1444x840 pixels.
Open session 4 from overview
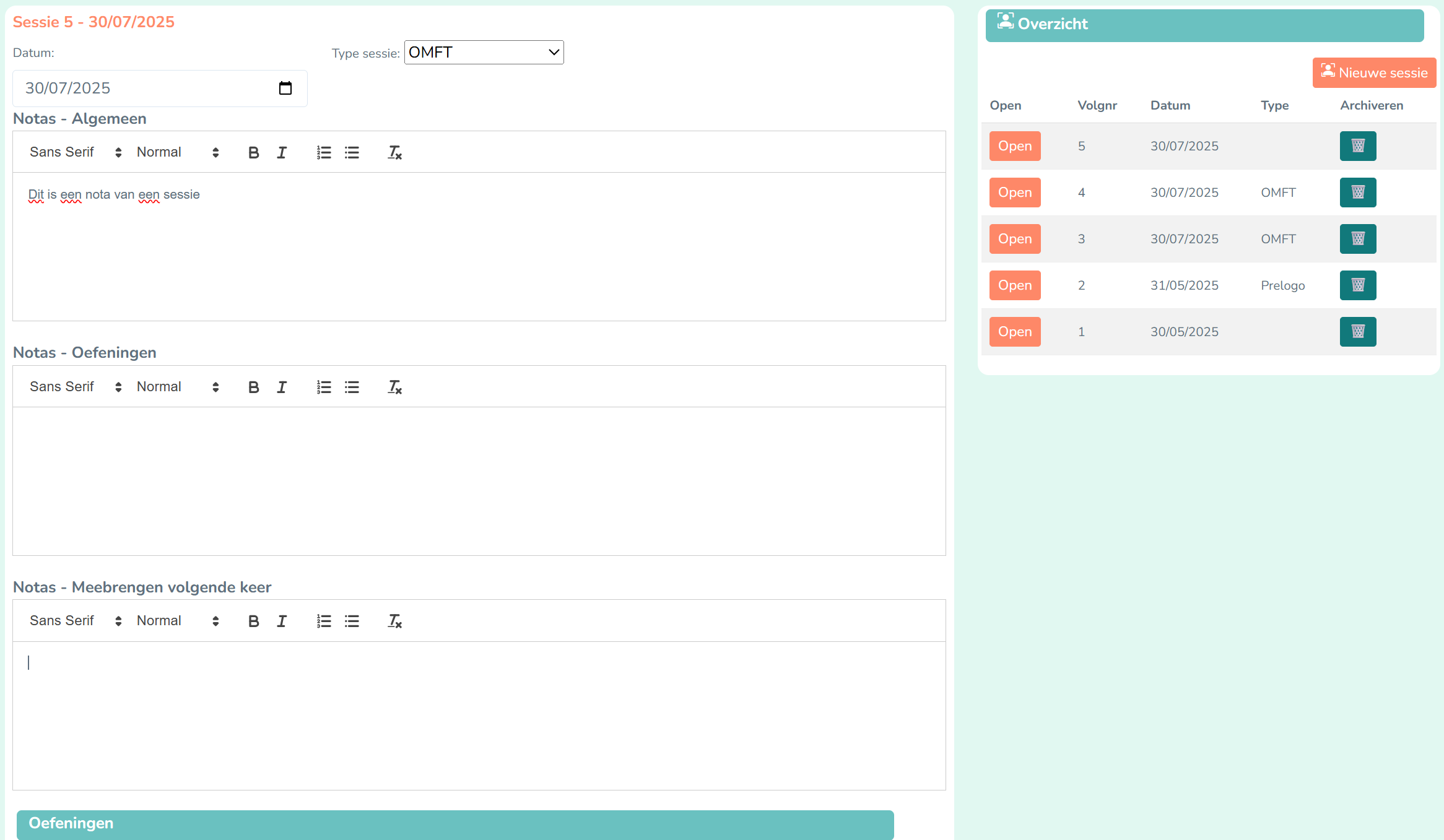tap(1014, 193)
